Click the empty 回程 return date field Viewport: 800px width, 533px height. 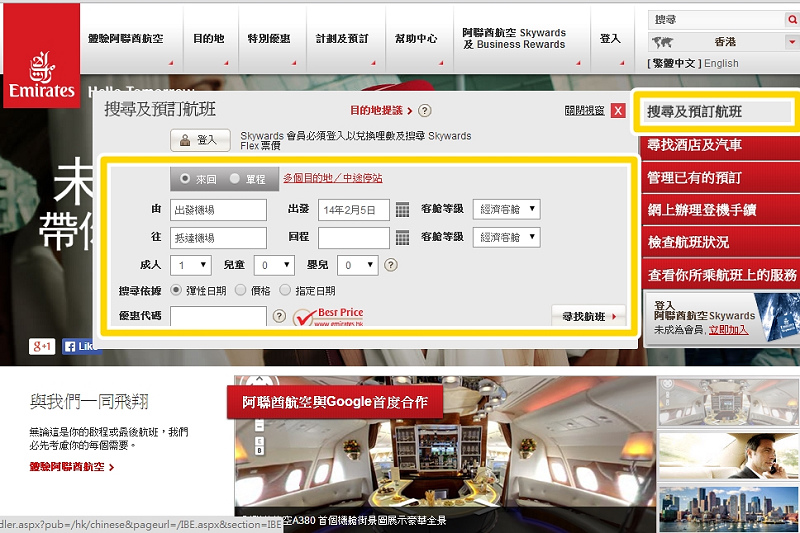(x=354, y=238)
